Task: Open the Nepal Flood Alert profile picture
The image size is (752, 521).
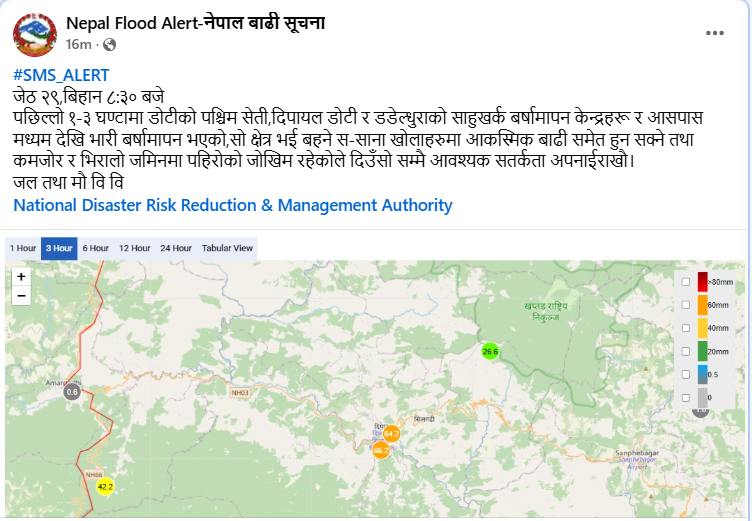Action: pyautogui.click(x=34, y=34)
